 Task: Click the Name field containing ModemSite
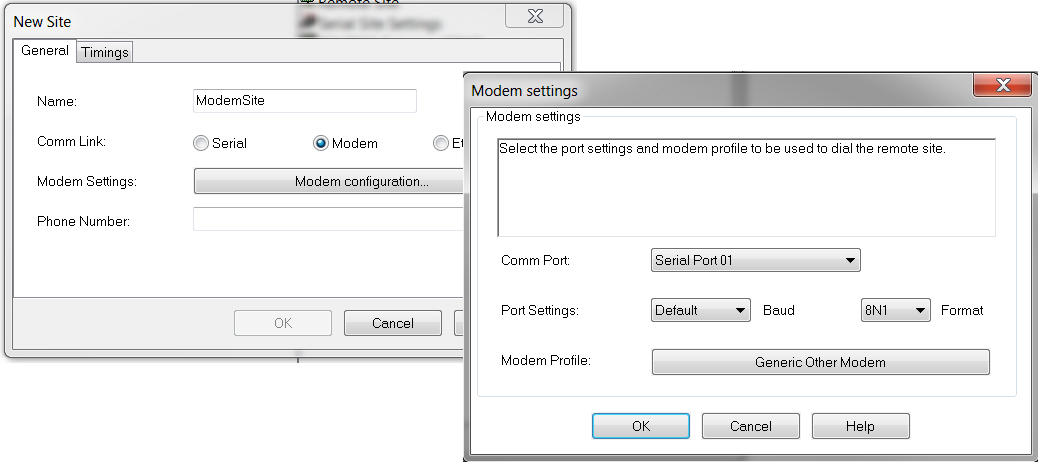[305, 101]
